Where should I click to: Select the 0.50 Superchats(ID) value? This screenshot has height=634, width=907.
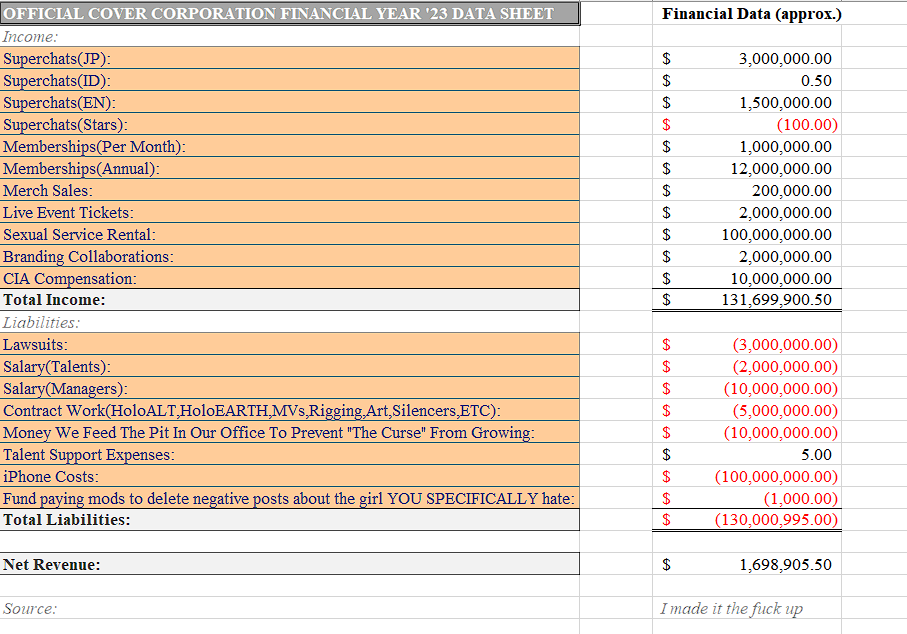point(816,80)
